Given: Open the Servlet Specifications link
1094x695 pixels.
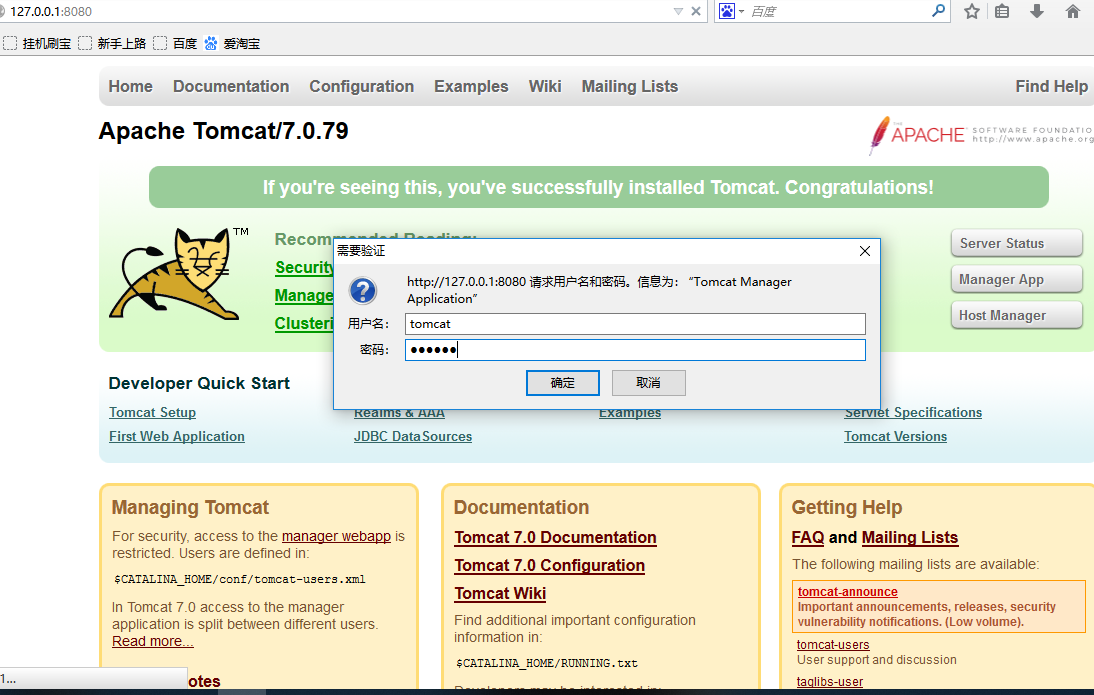Looking at the screenshot, I should [913, 412].
